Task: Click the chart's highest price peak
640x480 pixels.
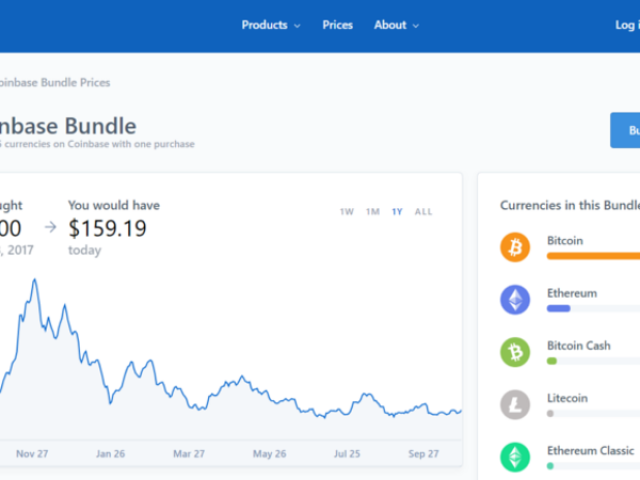Action: point(35,280)
